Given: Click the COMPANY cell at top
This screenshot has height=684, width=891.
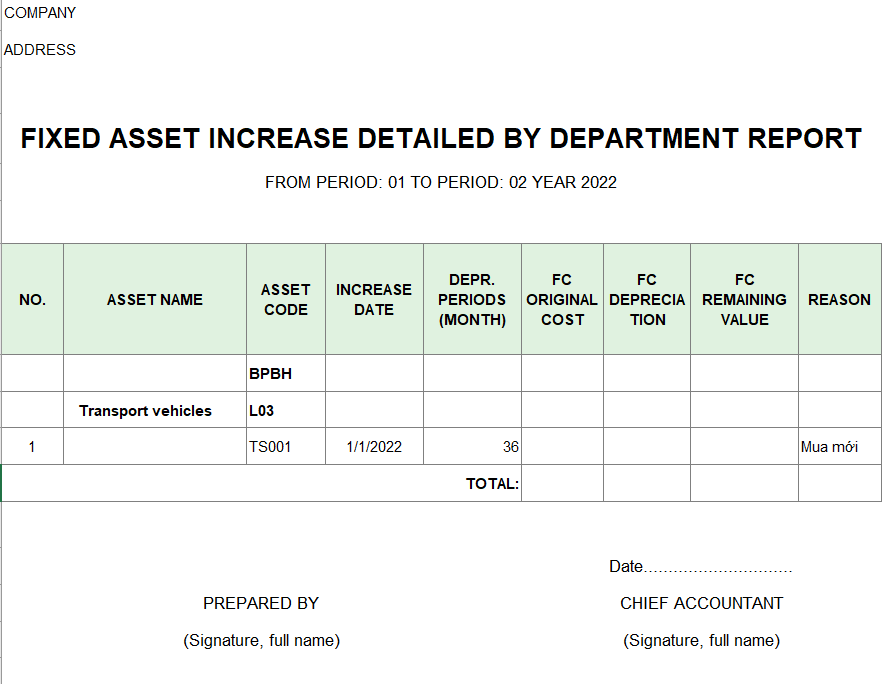Looking at the screenshot, I should pyautogui.click(x=40, y=13).
